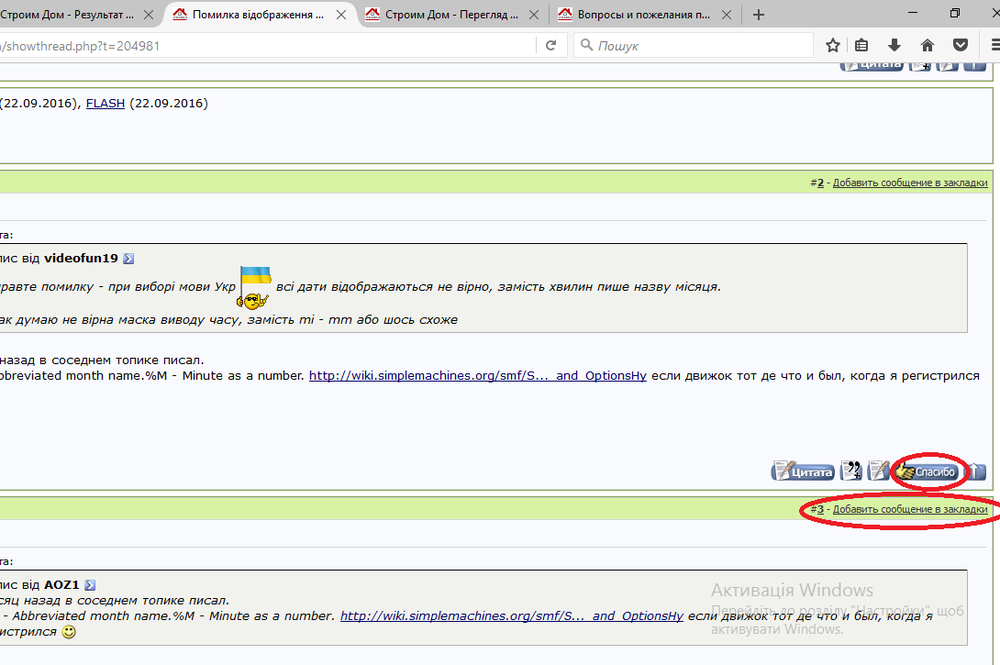This screenshot has width=1000, height=665.
Task: Click the Пошук search field
Action: coord(694,45)
